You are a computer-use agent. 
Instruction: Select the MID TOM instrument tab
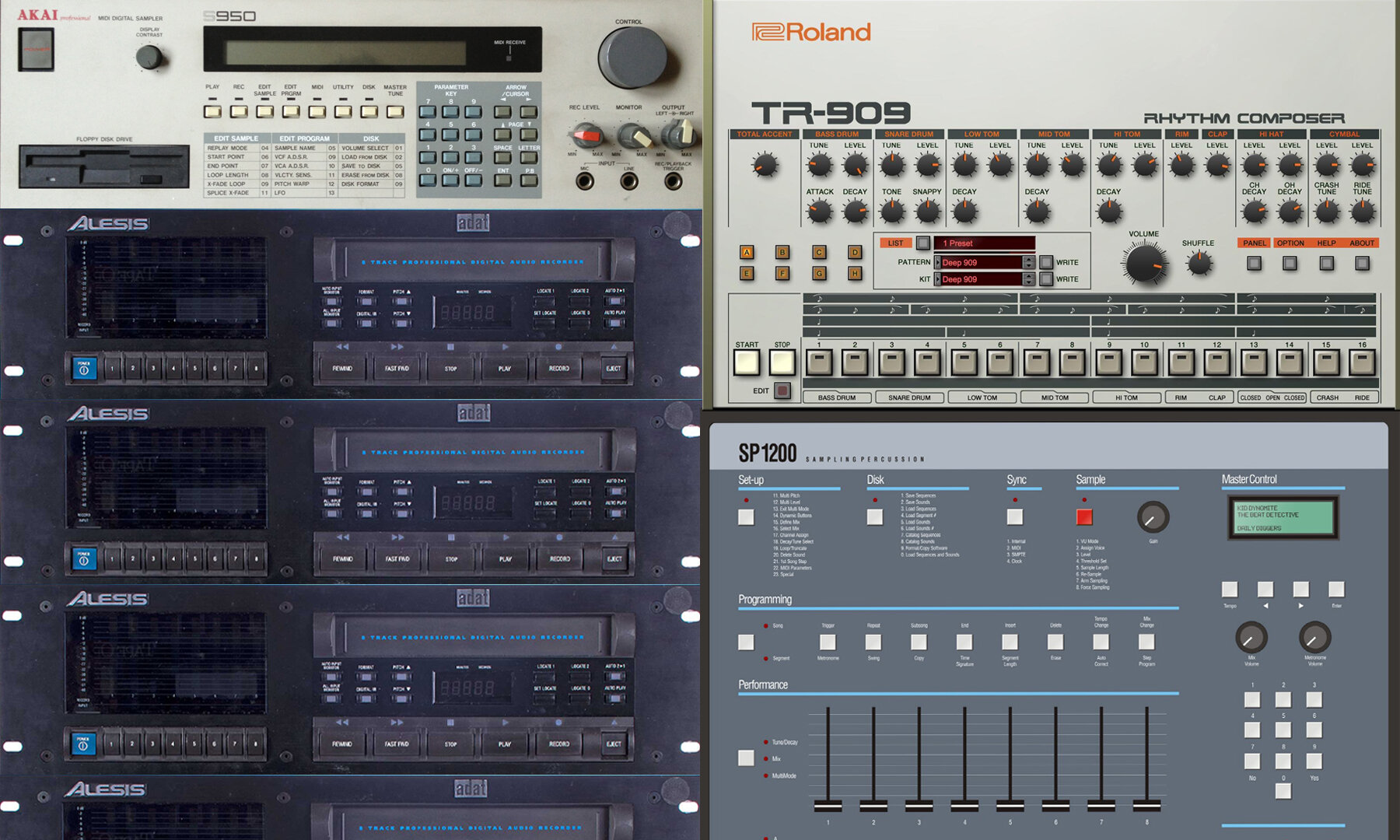1055,397
